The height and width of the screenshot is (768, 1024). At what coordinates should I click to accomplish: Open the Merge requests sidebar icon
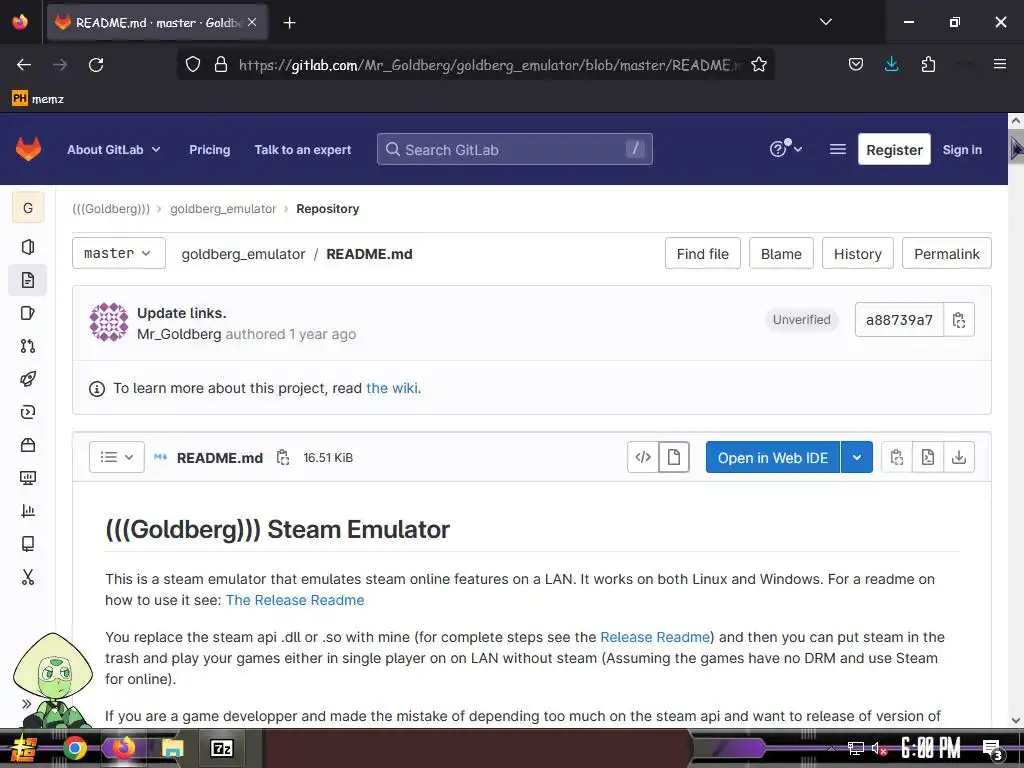[27, 346]
